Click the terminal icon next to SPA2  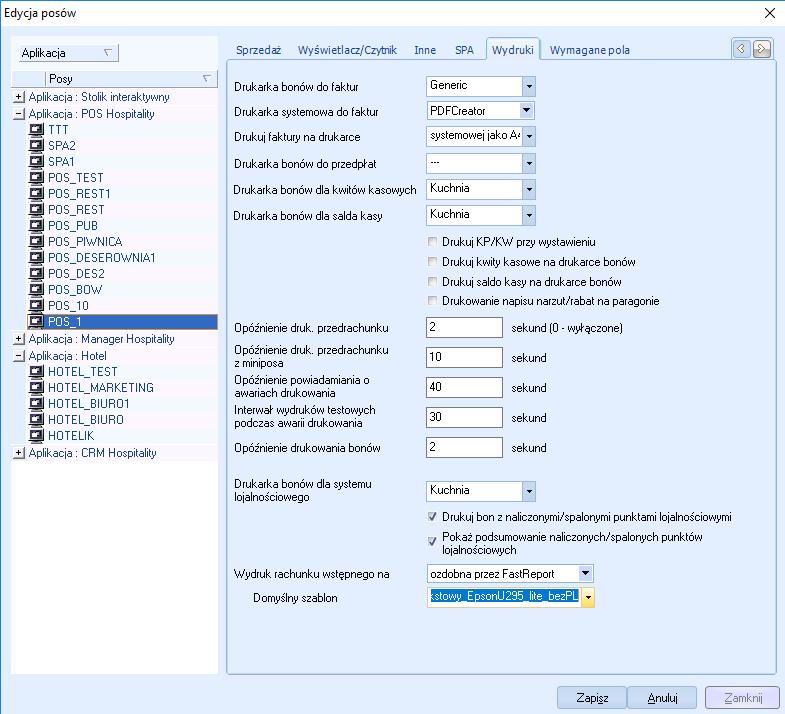pos(36,146)
